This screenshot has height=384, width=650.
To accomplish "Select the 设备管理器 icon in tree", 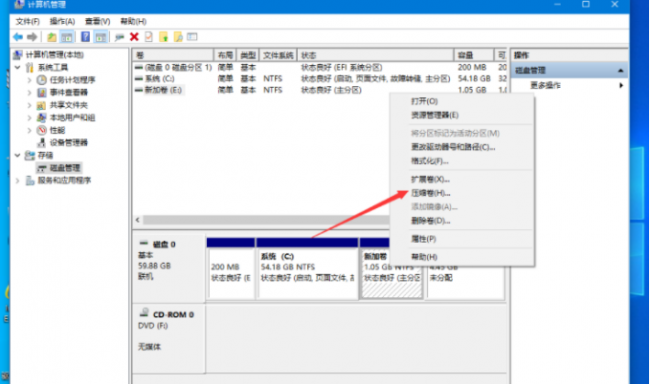I will point(41,143).
